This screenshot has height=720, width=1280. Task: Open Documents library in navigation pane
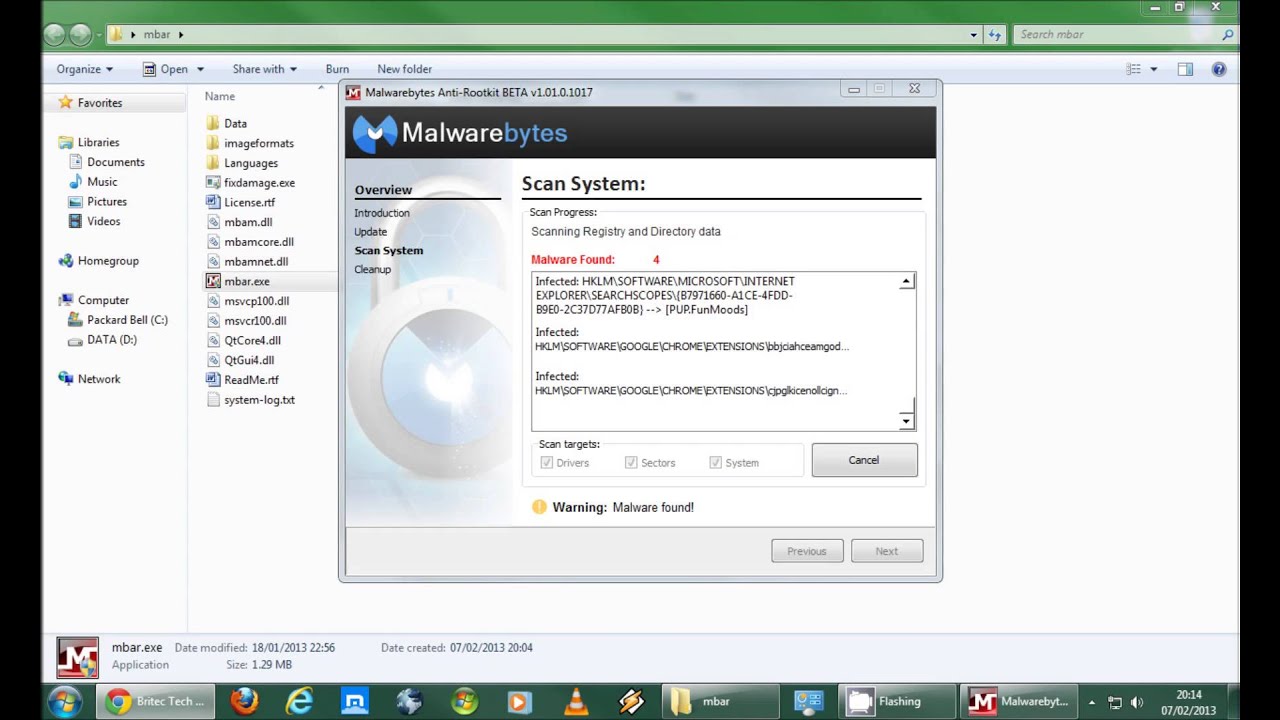coord(115,162)
